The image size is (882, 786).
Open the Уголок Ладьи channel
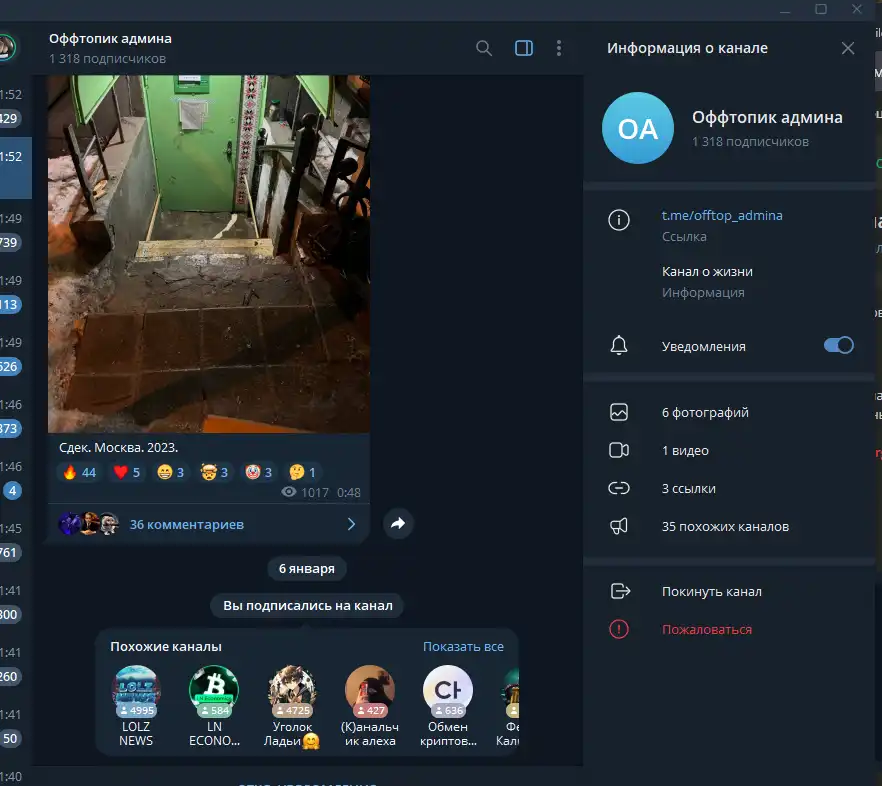tap(292, 706)
